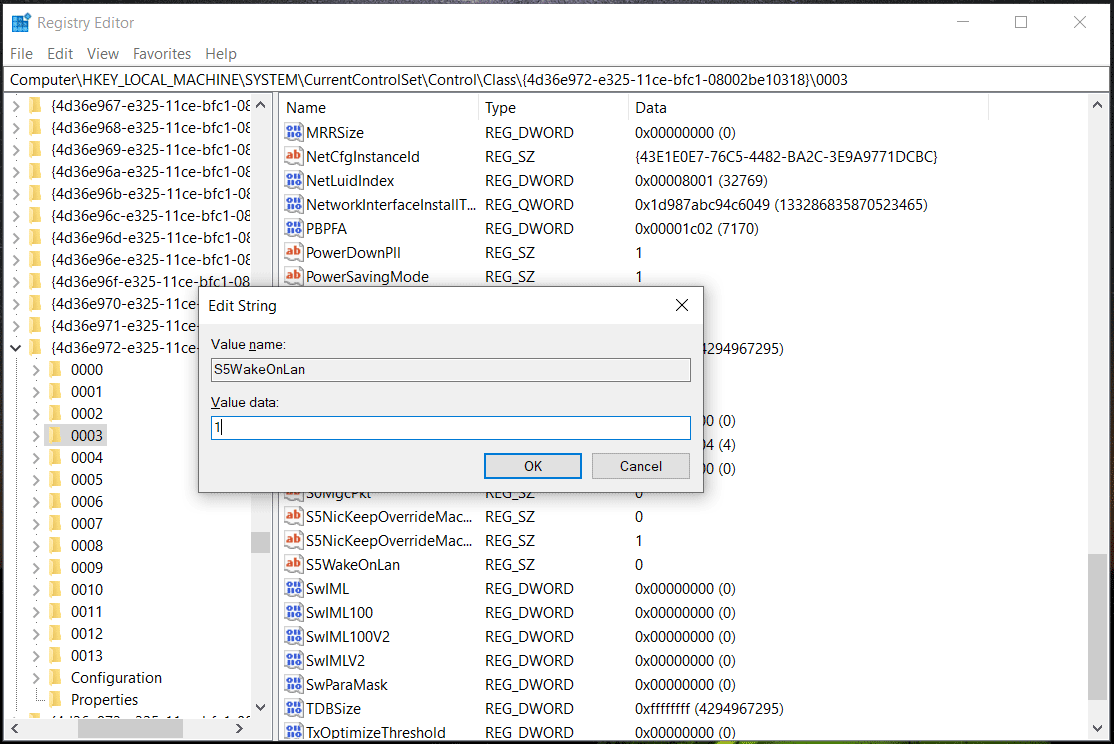Cancel the Edit String dialog
Screen dimensions: 1114x744
coord(640,465)
